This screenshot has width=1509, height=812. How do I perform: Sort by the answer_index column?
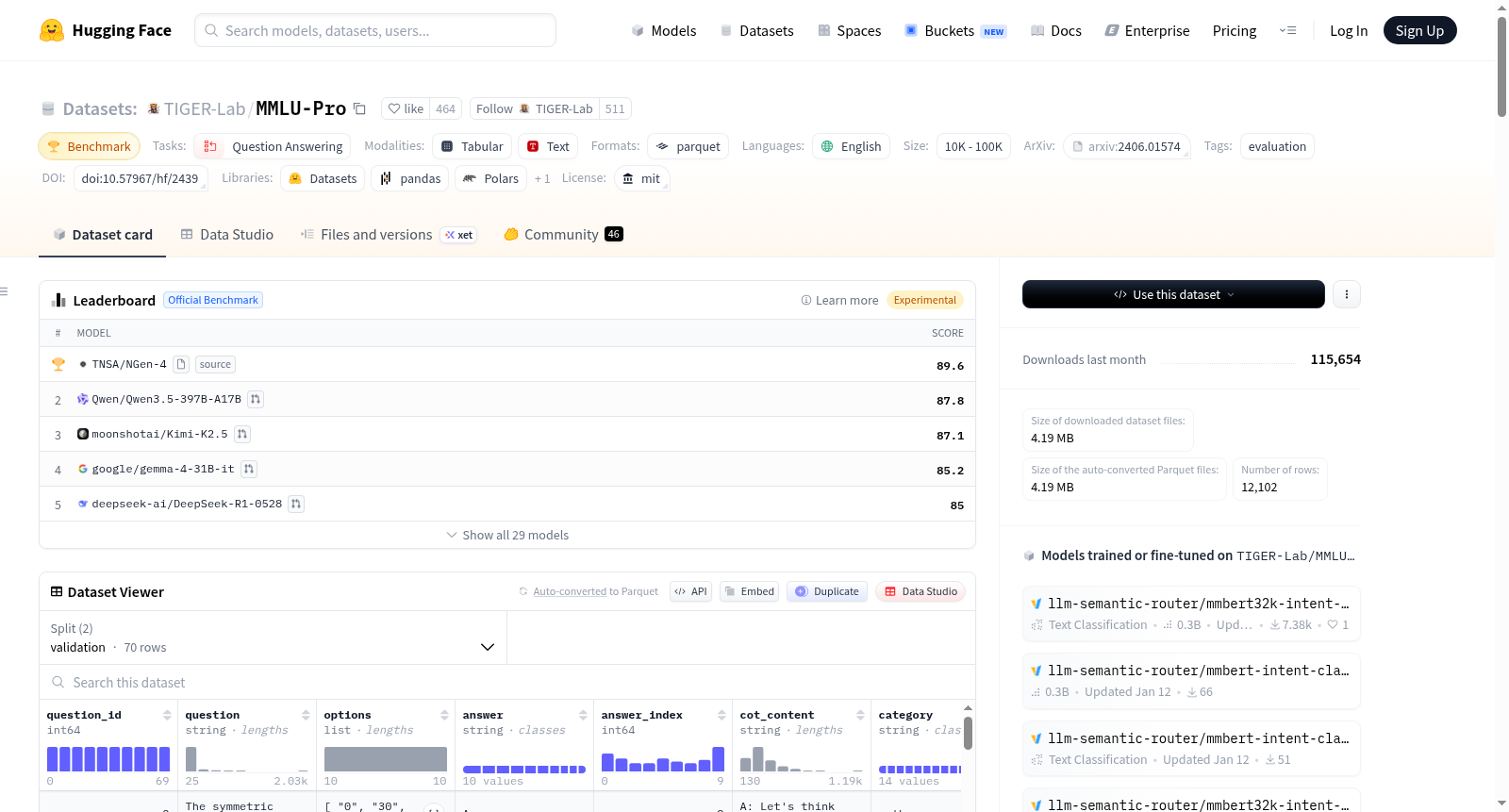click(x=721, y=715)
